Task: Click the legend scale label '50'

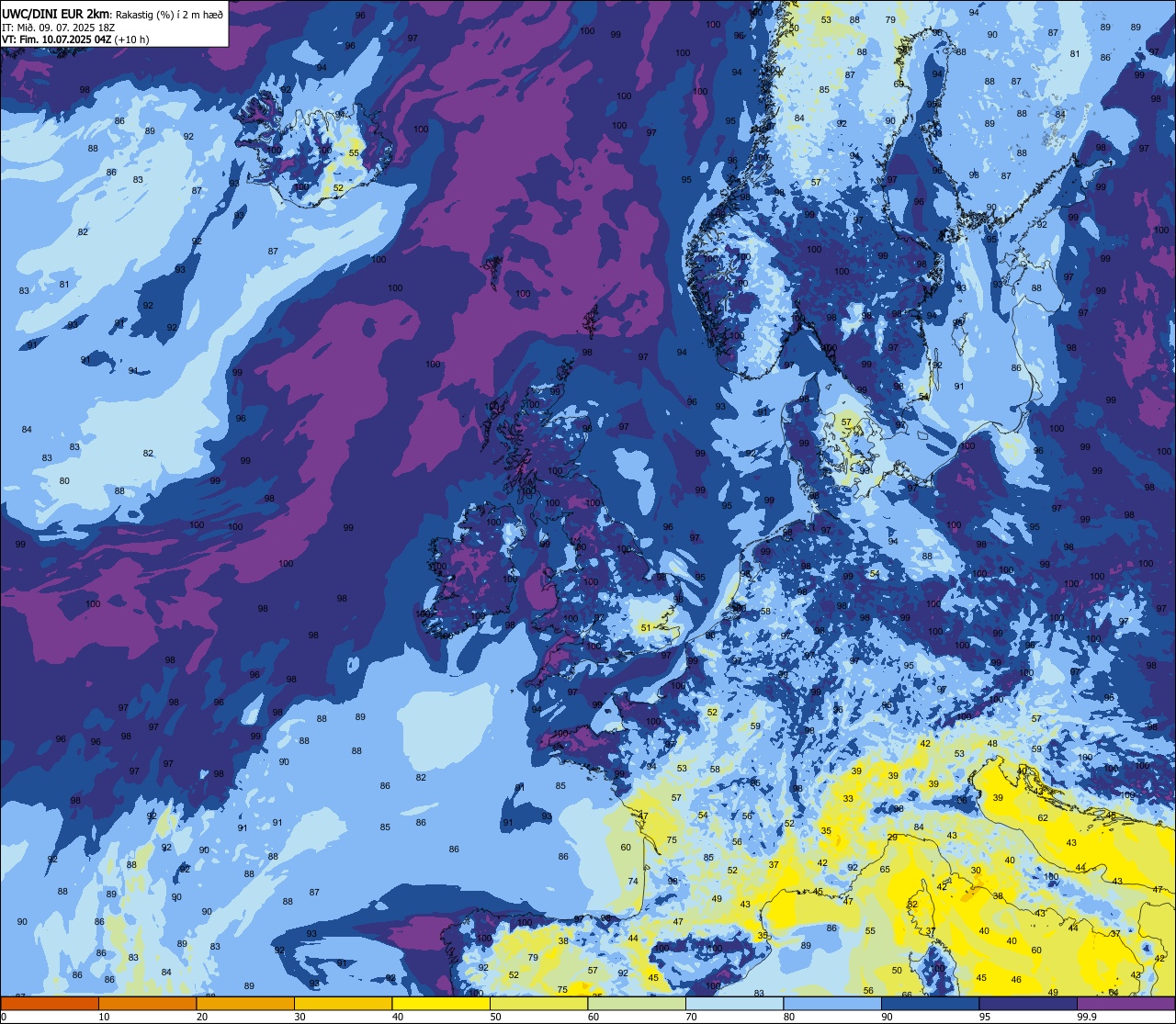Action: click(495, 1017)
